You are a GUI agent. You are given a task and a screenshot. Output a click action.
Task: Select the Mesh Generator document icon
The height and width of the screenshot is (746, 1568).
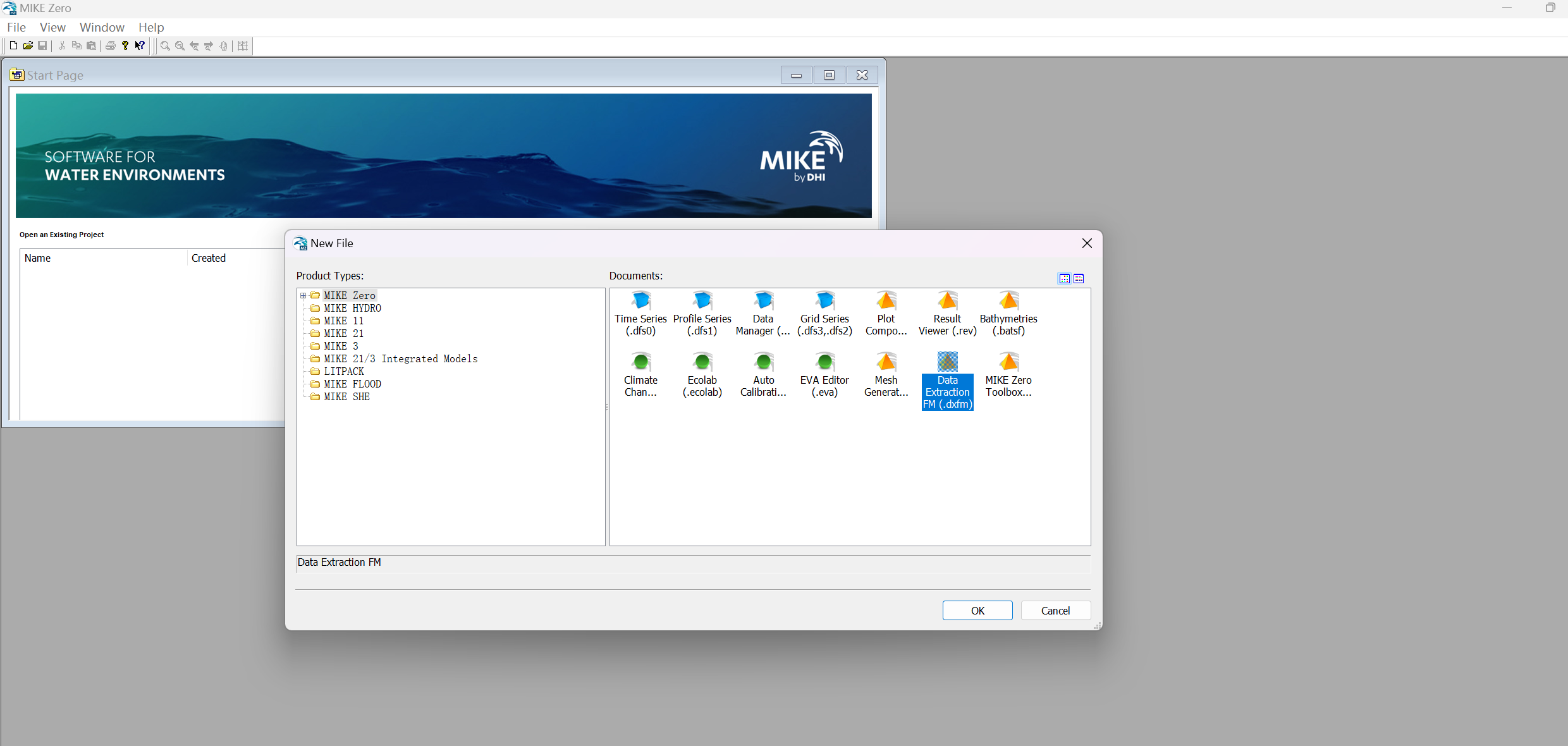pyautogui.click(x=886, y=376)
